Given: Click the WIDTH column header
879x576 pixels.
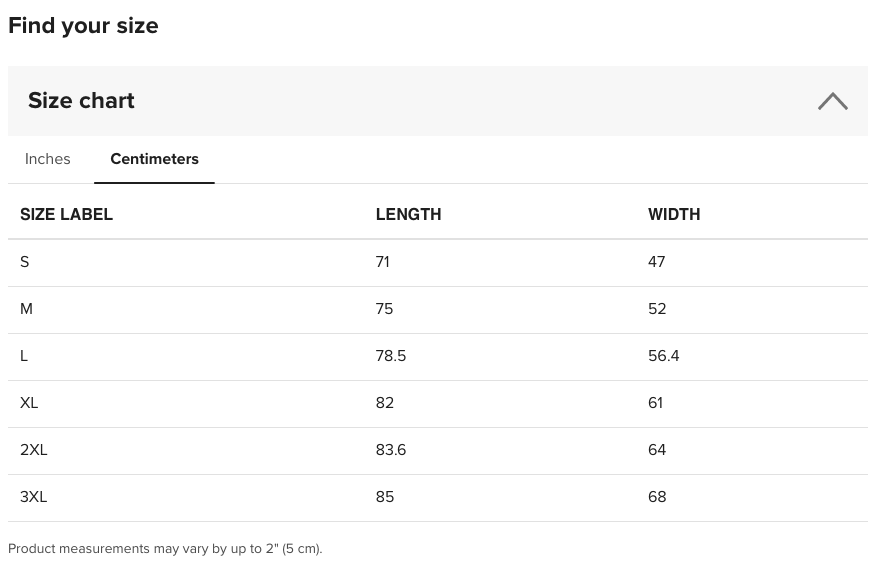Looking at the screenshot, I should [x=674, y=215].
